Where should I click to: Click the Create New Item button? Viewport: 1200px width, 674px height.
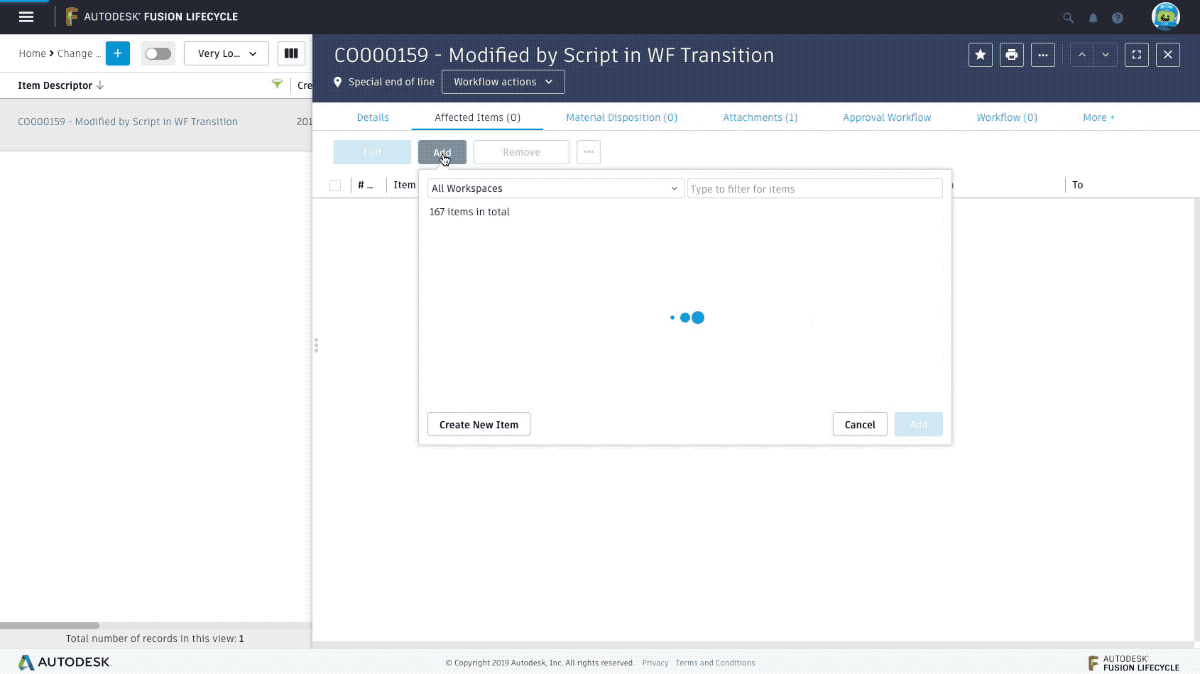(478, 424)
